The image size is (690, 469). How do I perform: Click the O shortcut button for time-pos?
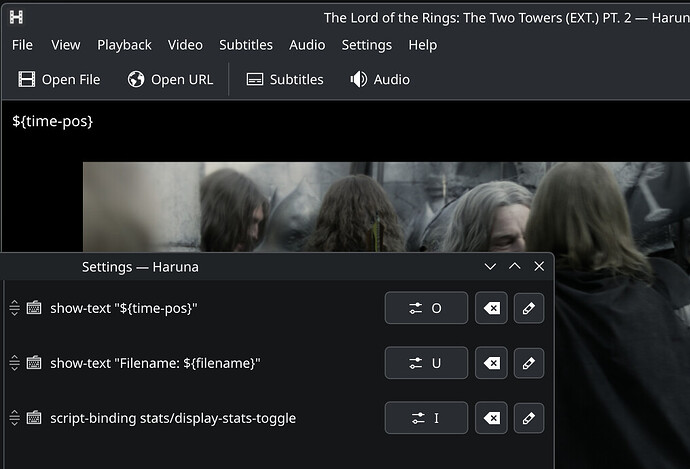coord(426,309)
